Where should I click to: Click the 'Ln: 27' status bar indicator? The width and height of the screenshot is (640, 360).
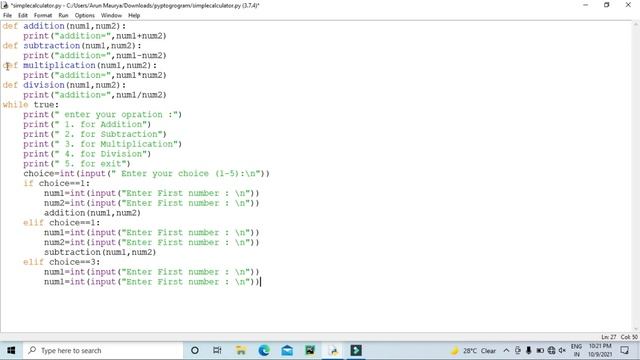[x=609, y=337]
